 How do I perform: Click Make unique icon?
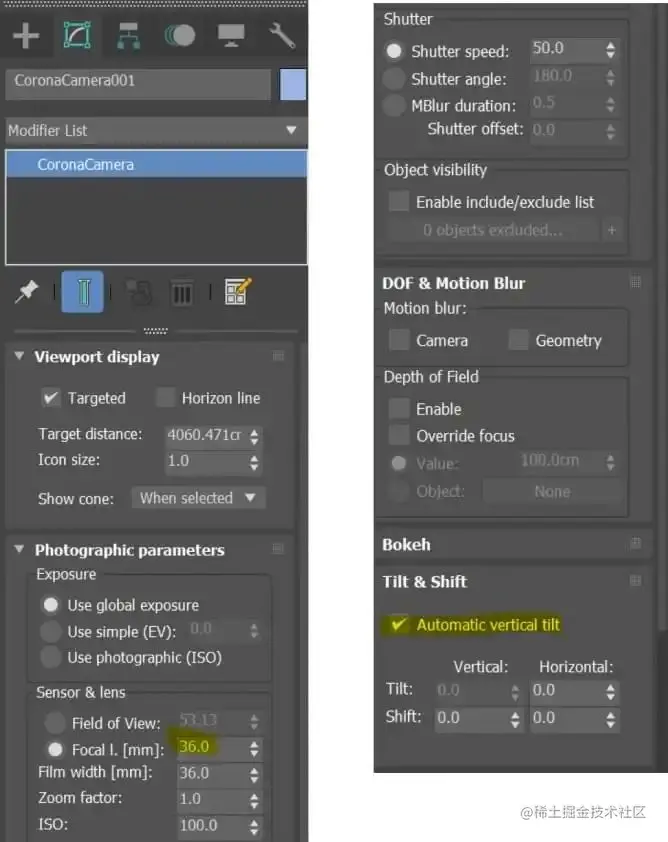pos(139,293)
